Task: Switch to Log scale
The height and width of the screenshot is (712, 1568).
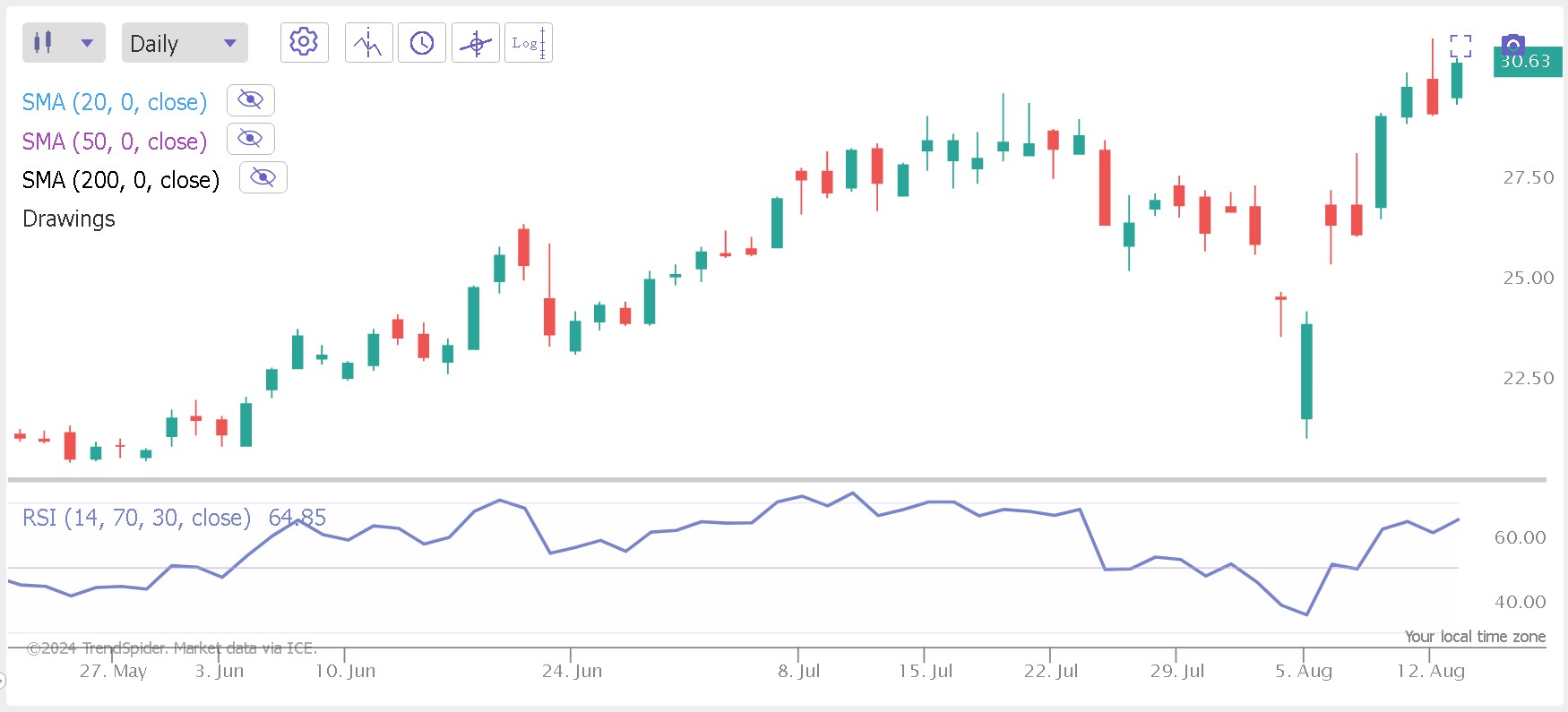Action: tap(529, 42)
